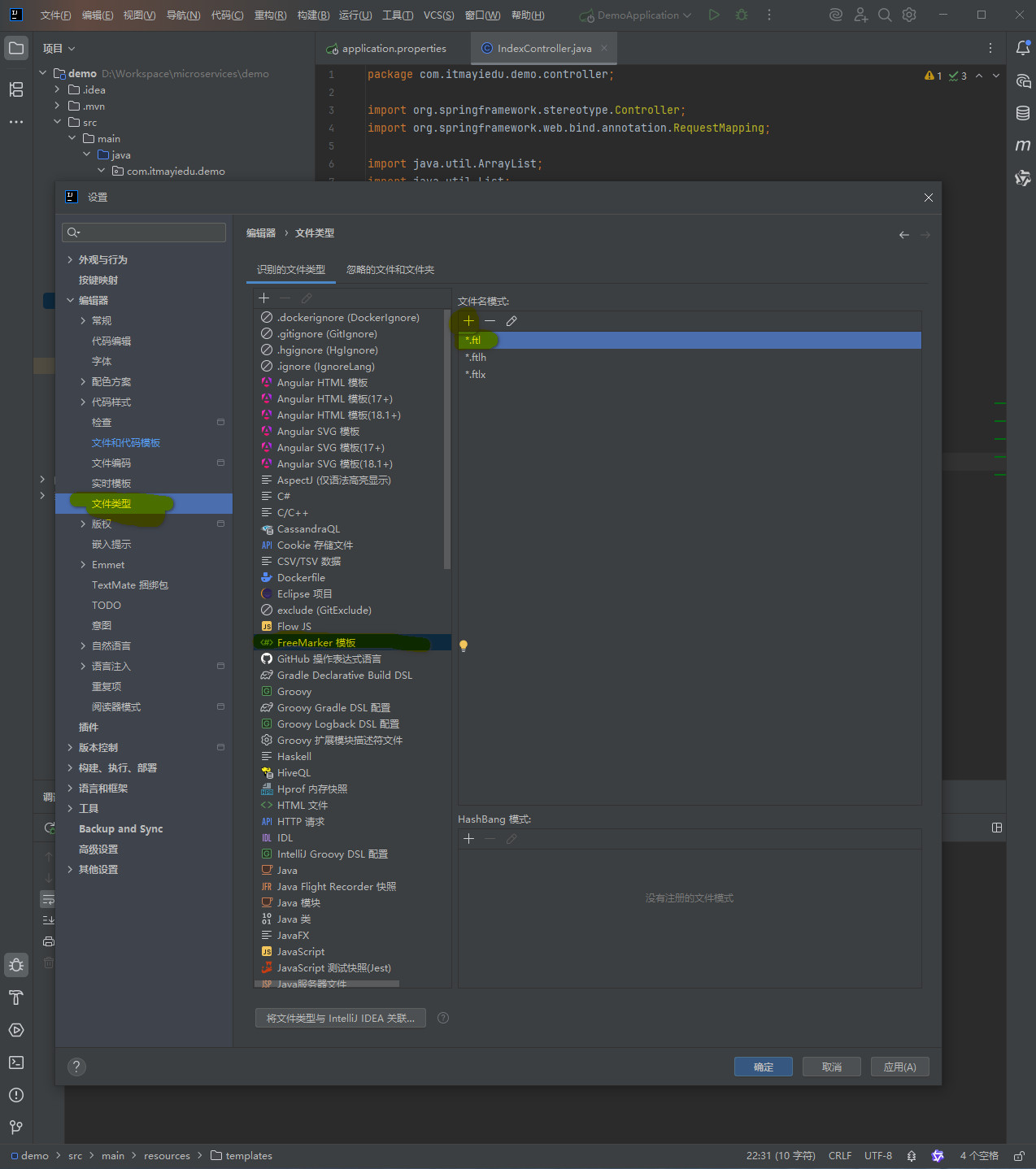Open the Database tool window icon
The height and width of the screenshot is (1169, 1036).
pyautogui.click(x=1023, y=113)
